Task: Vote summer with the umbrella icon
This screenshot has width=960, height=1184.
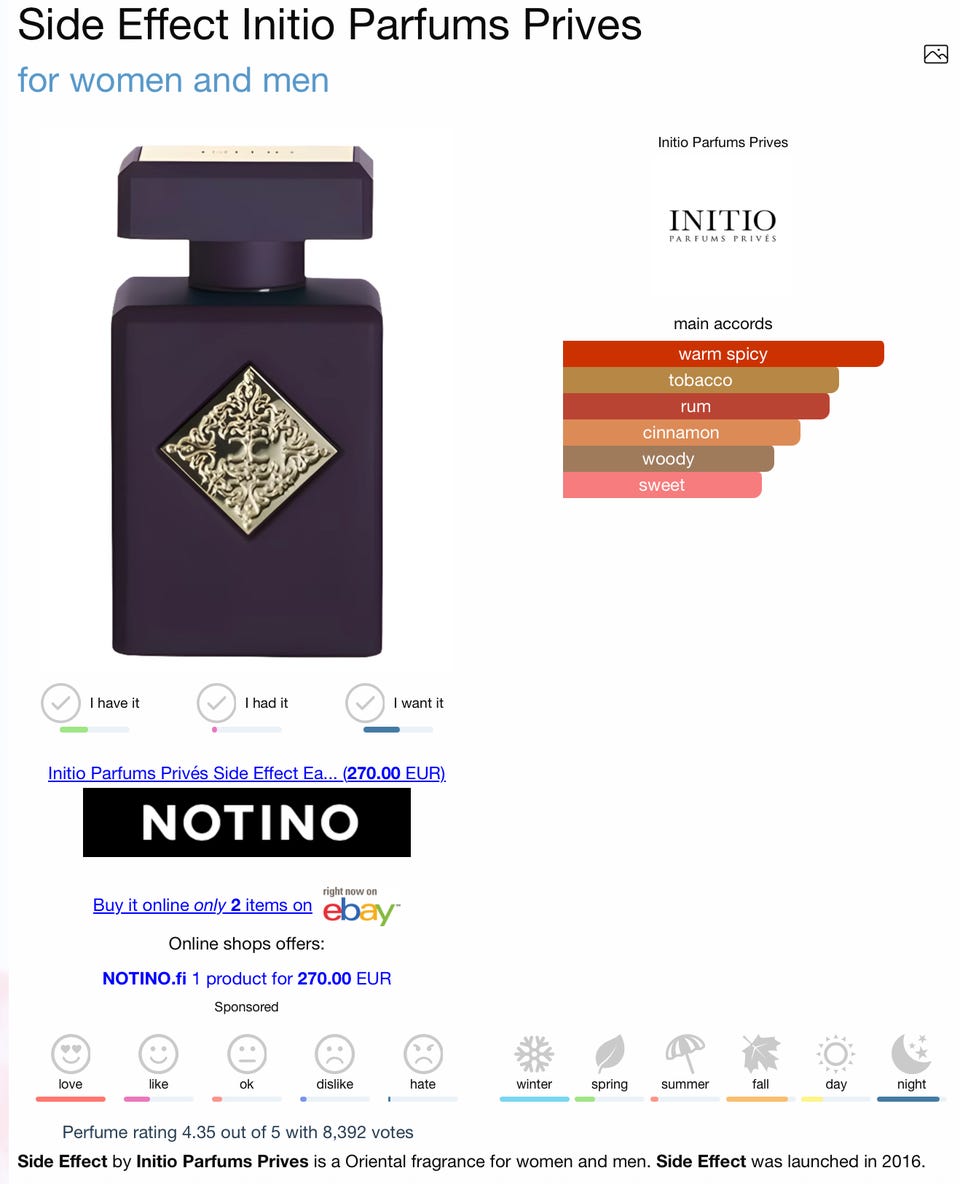Action: [685, 1053]
